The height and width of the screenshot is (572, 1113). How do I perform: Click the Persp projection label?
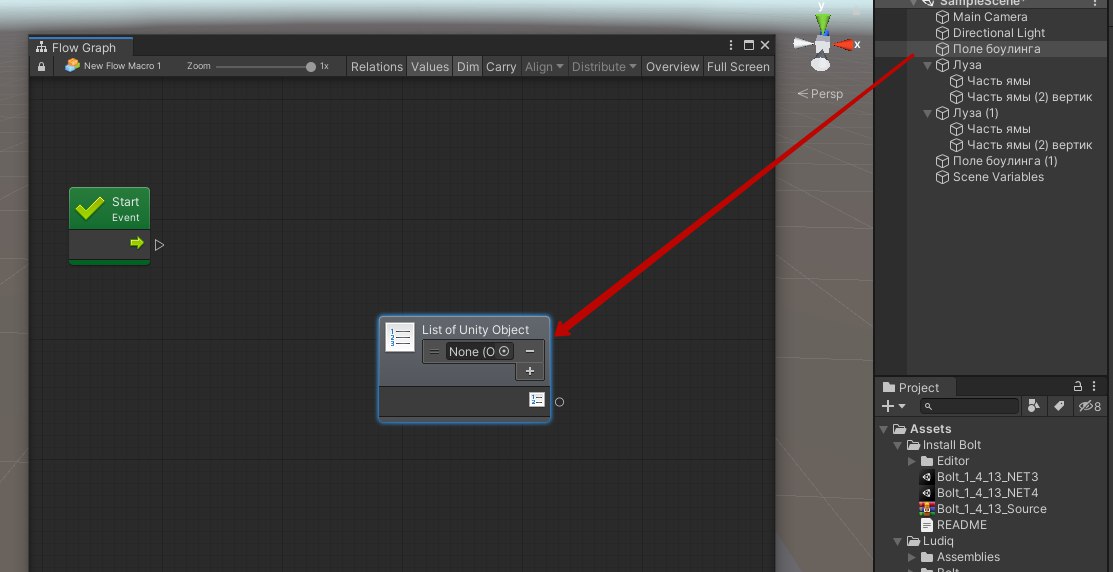coord(821,94)
